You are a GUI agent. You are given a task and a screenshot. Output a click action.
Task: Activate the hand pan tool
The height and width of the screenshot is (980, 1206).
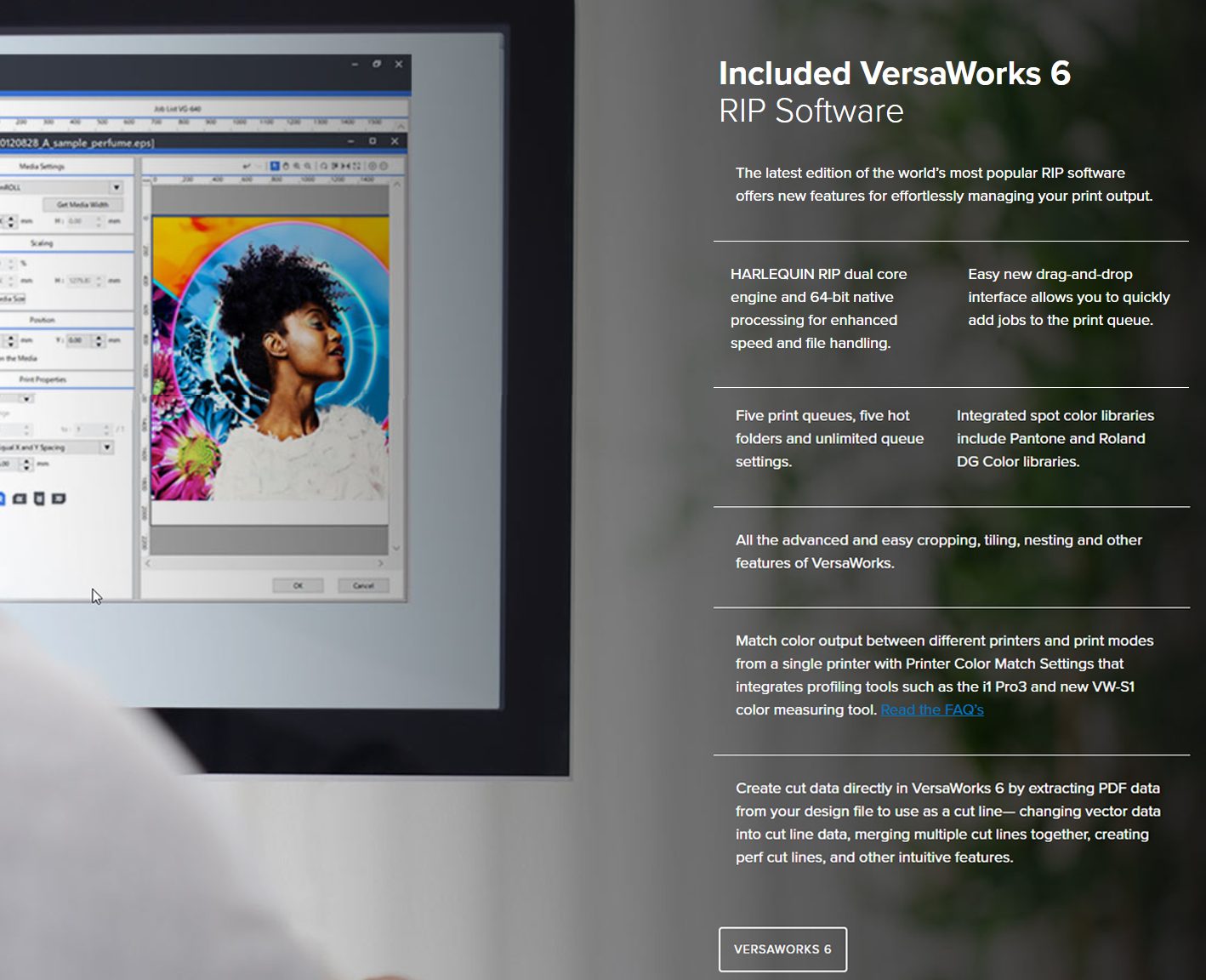point(286,166)
